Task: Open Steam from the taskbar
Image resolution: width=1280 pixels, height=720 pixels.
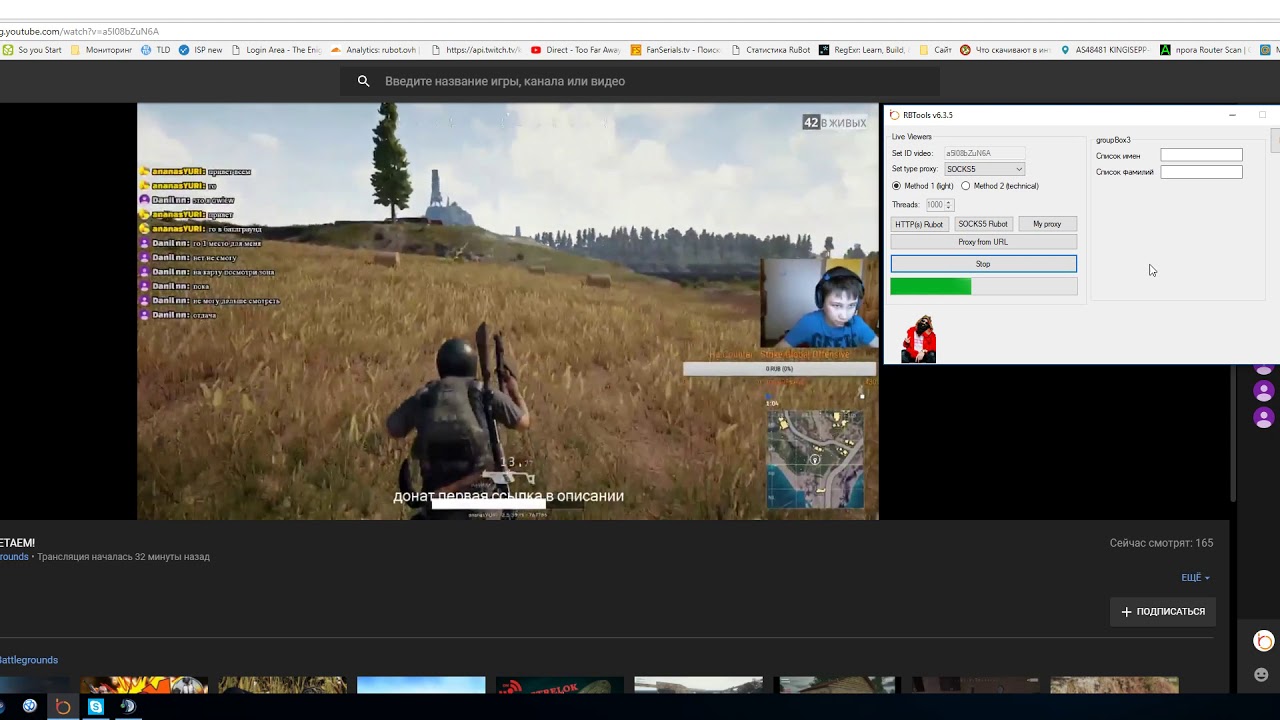Action: (128, 706)
